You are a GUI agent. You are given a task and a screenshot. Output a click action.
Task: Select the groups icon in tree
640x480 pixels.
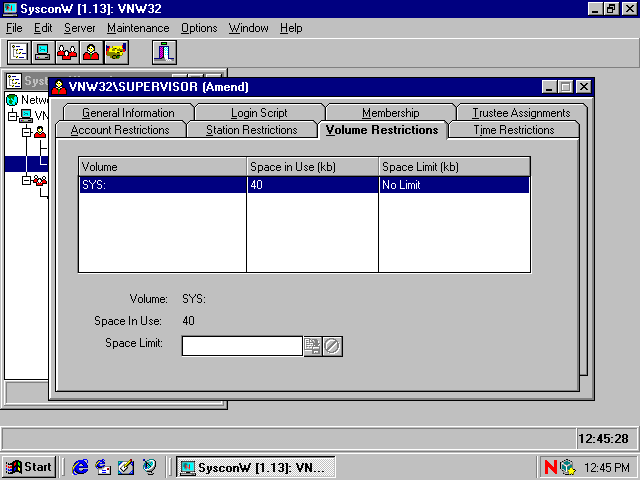(40, 180)
